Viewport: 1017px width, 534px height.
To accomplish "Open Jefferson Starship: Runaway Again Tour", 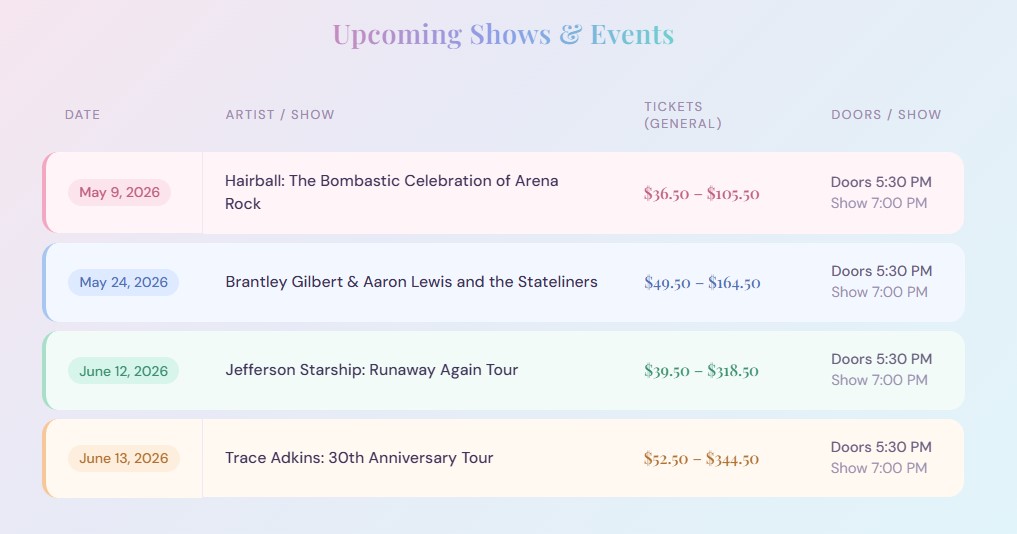I will coord(372,370).
